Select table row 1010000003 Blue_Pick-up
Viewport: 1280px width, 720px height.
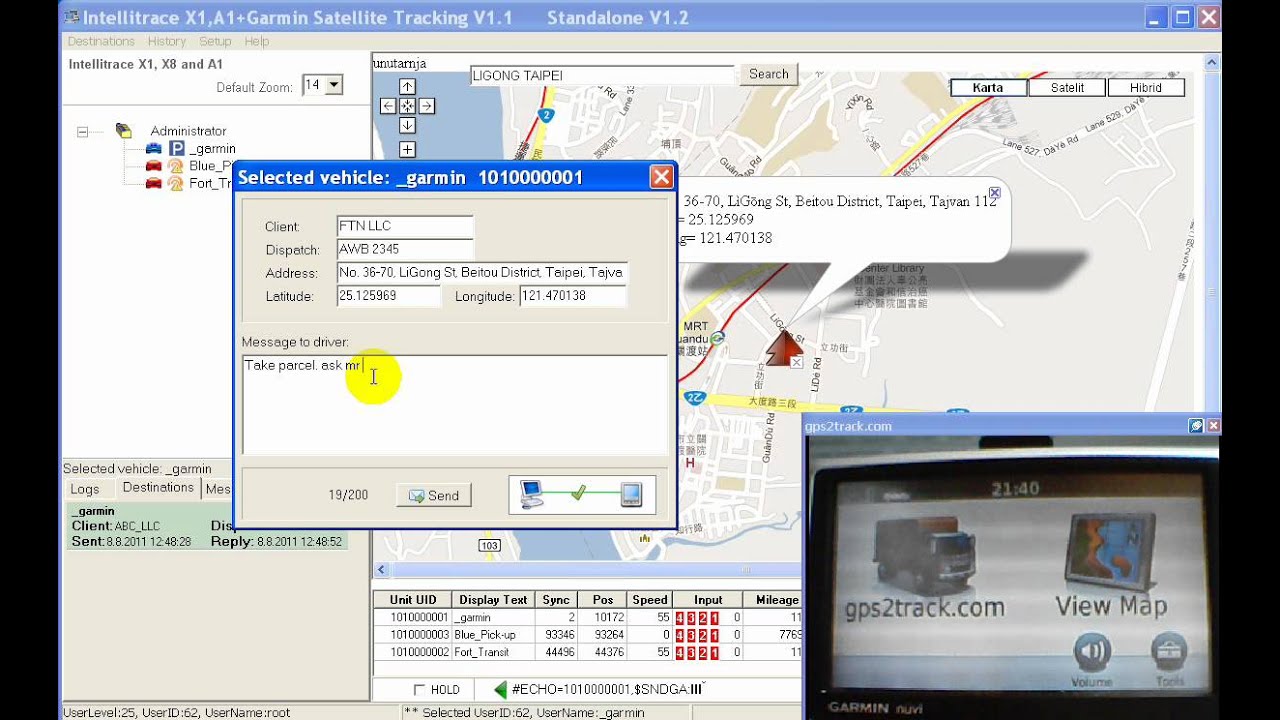(x=587, y=635)
